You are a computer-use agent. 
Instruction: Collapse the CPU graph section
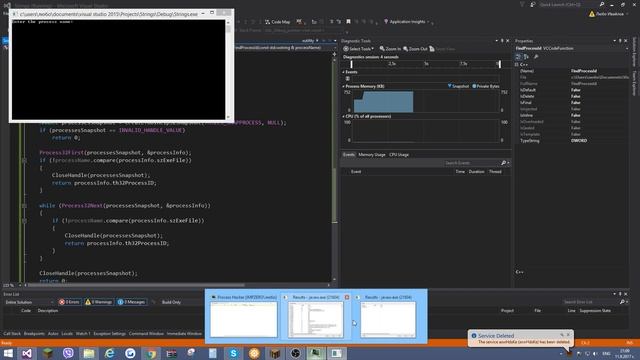tap(343, 116)
